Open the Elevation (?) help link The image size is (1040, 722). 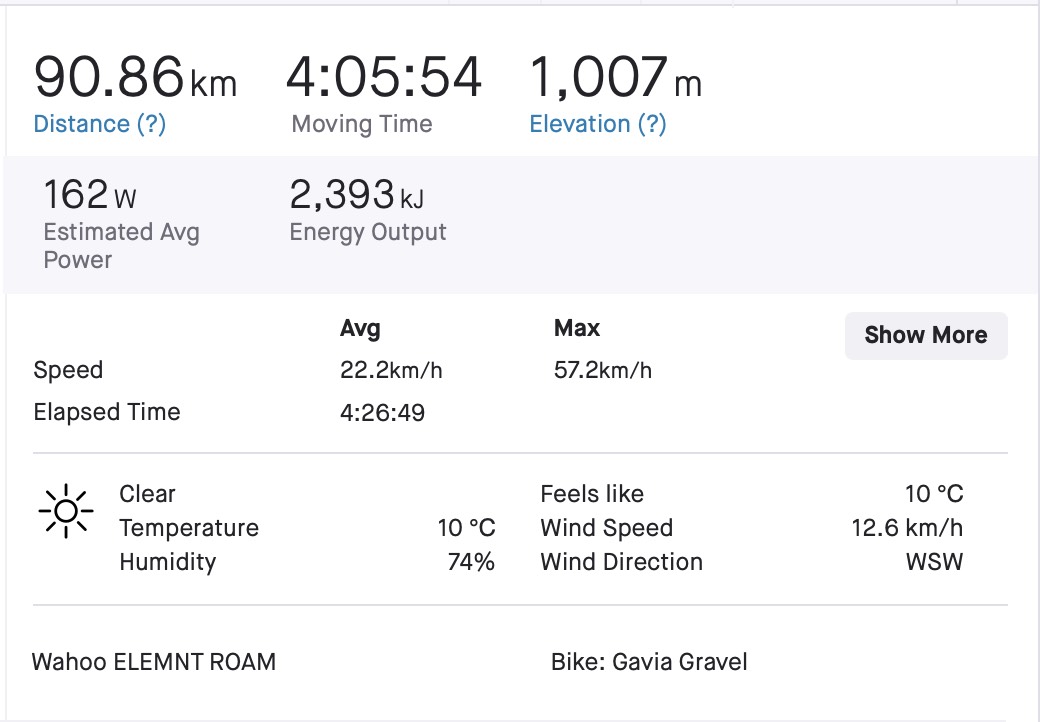coord(598,124)
